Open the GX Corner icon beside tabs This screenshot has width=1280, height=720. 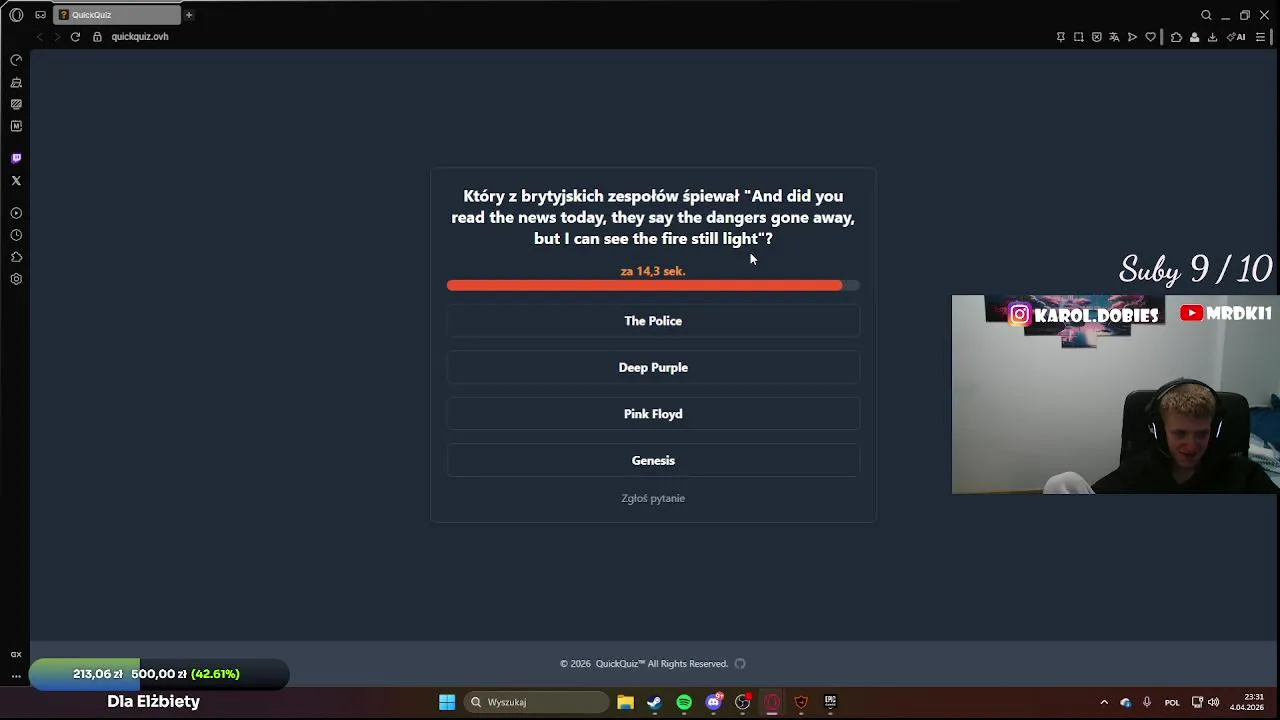point(40,15)
